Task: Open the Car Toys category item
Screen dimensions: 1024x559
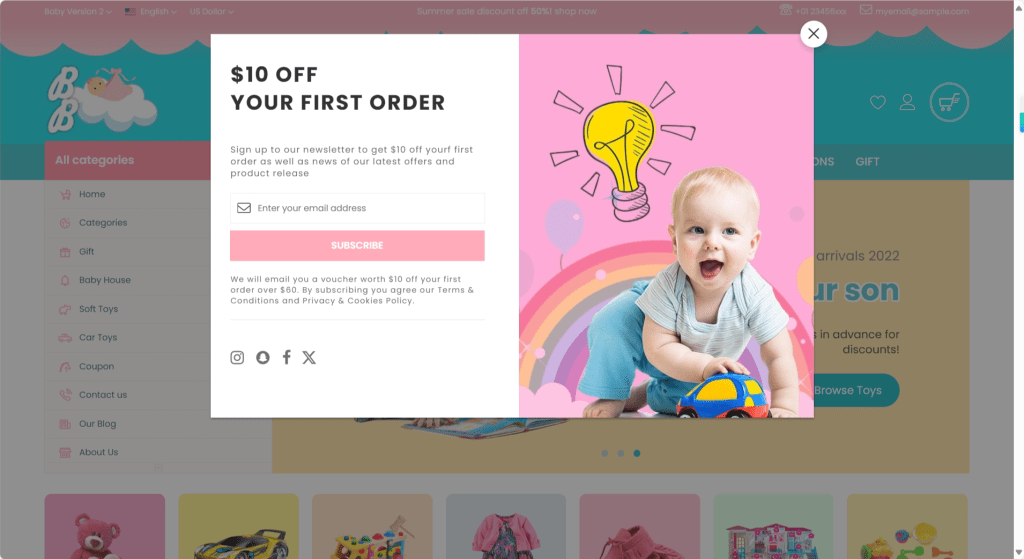Action: click(x=97, y=338)
